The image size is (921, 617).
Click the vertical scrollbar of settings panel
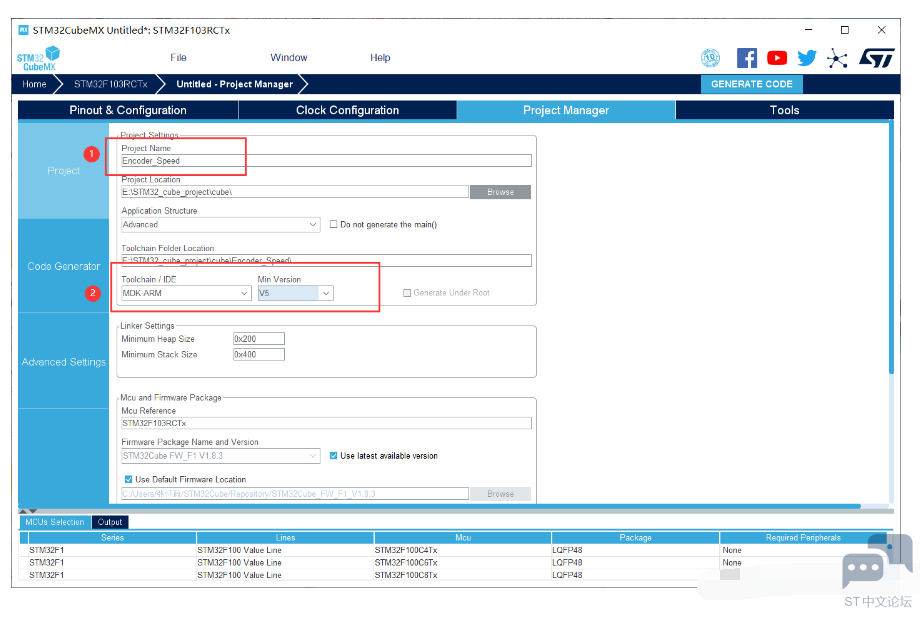point(891,247)
